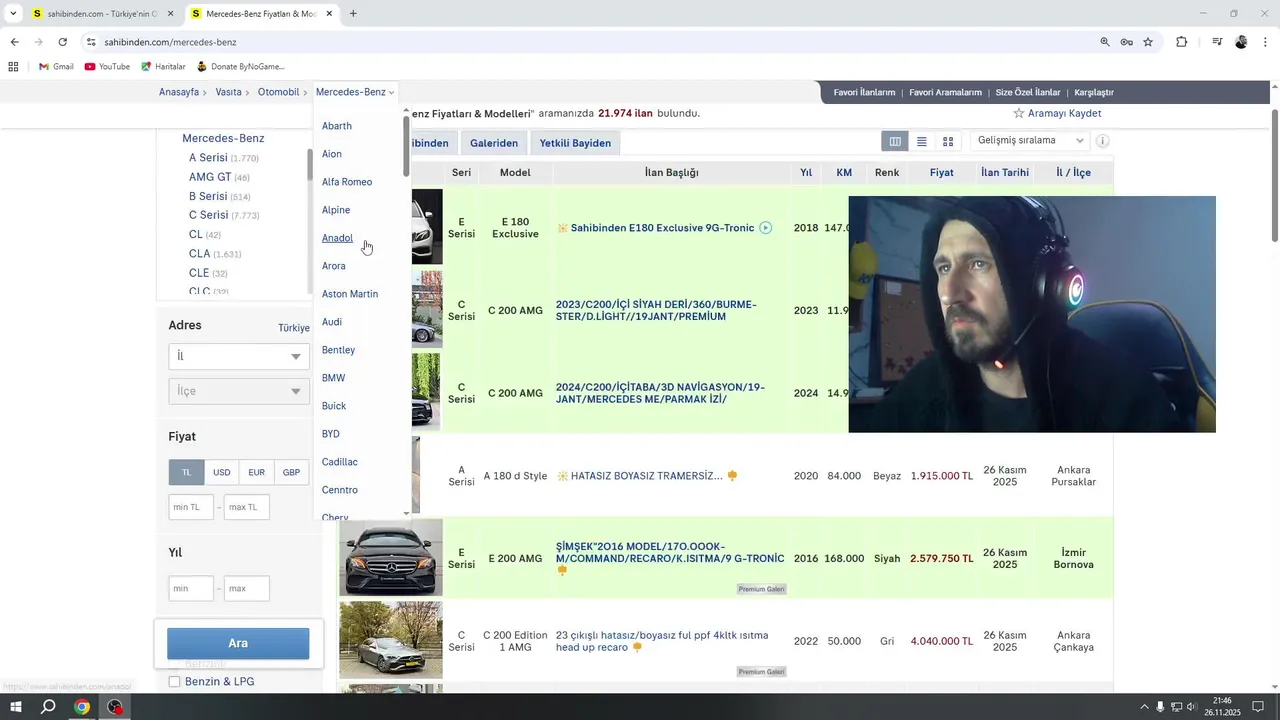Image resolution: width=1280 pixels, height=720 pixels.
Task: Click the max TL price field
Action: click(246, 507)
